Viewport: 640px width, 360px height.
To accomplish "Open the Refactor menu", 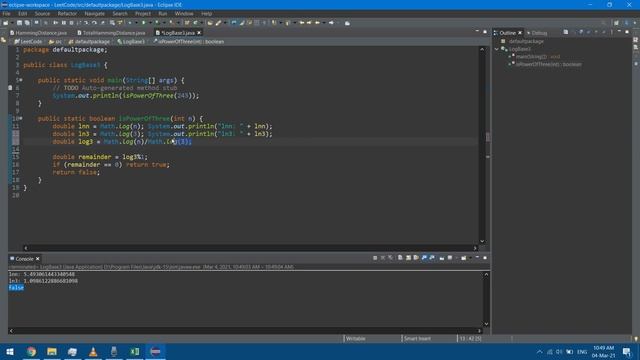I will point(67,13).
